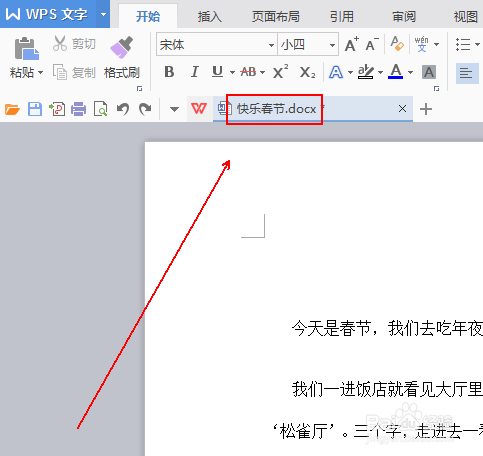Expand the Paste options dropdown arrow

click(x=41, y=72)
